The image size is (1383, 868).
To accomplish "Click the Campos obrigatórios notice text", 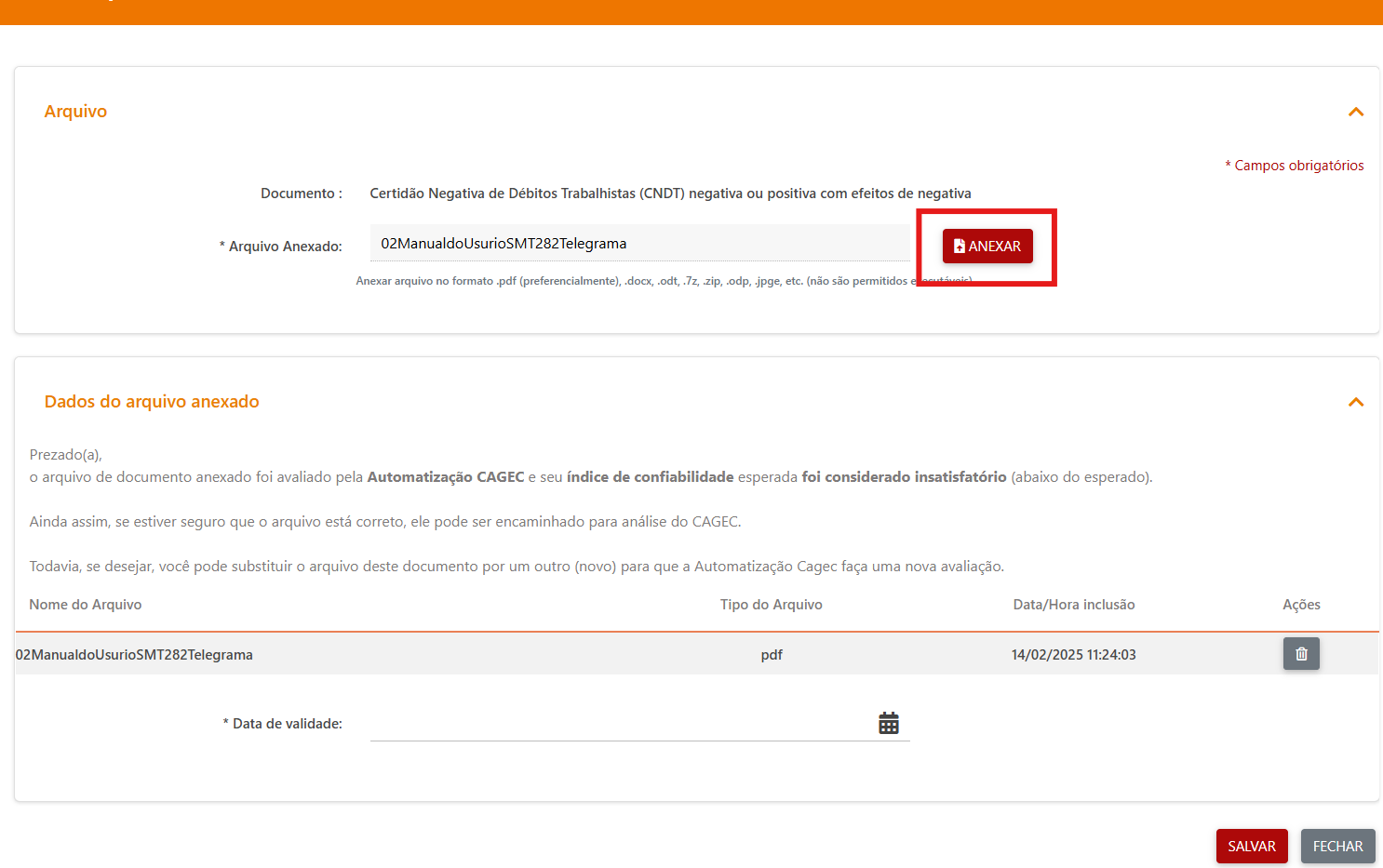I will click(1297, 166).
